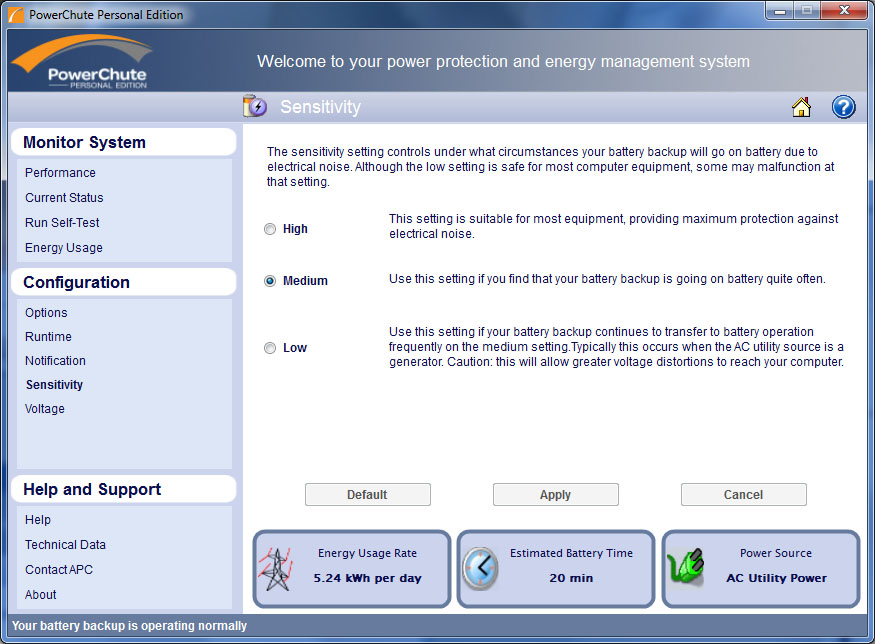This screenshot has width=875, height=644.
Task: Open the Voltage configuration page
Action: point(45,409)
